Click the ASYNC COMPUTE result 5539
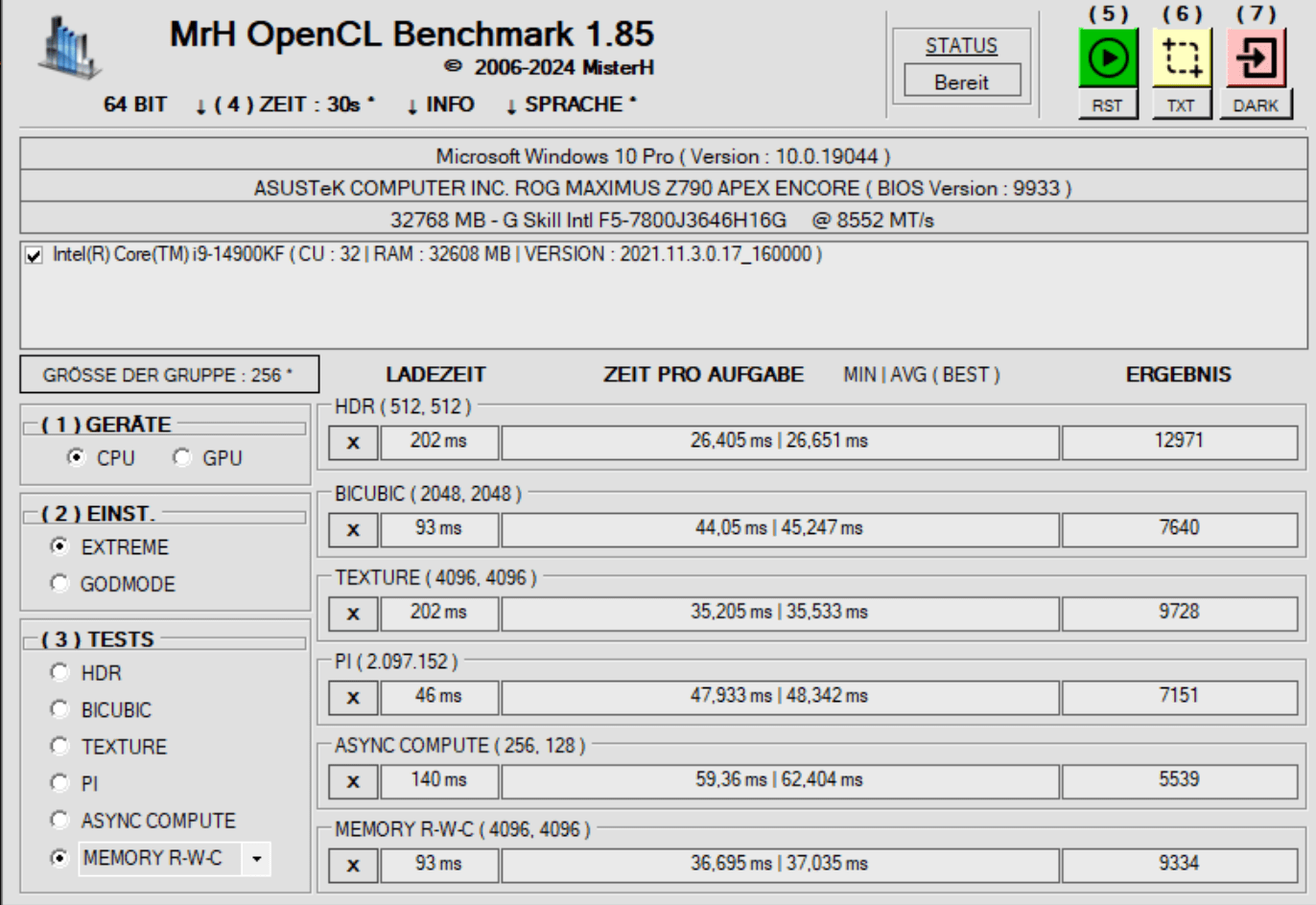 click(x=1179, y=780)
